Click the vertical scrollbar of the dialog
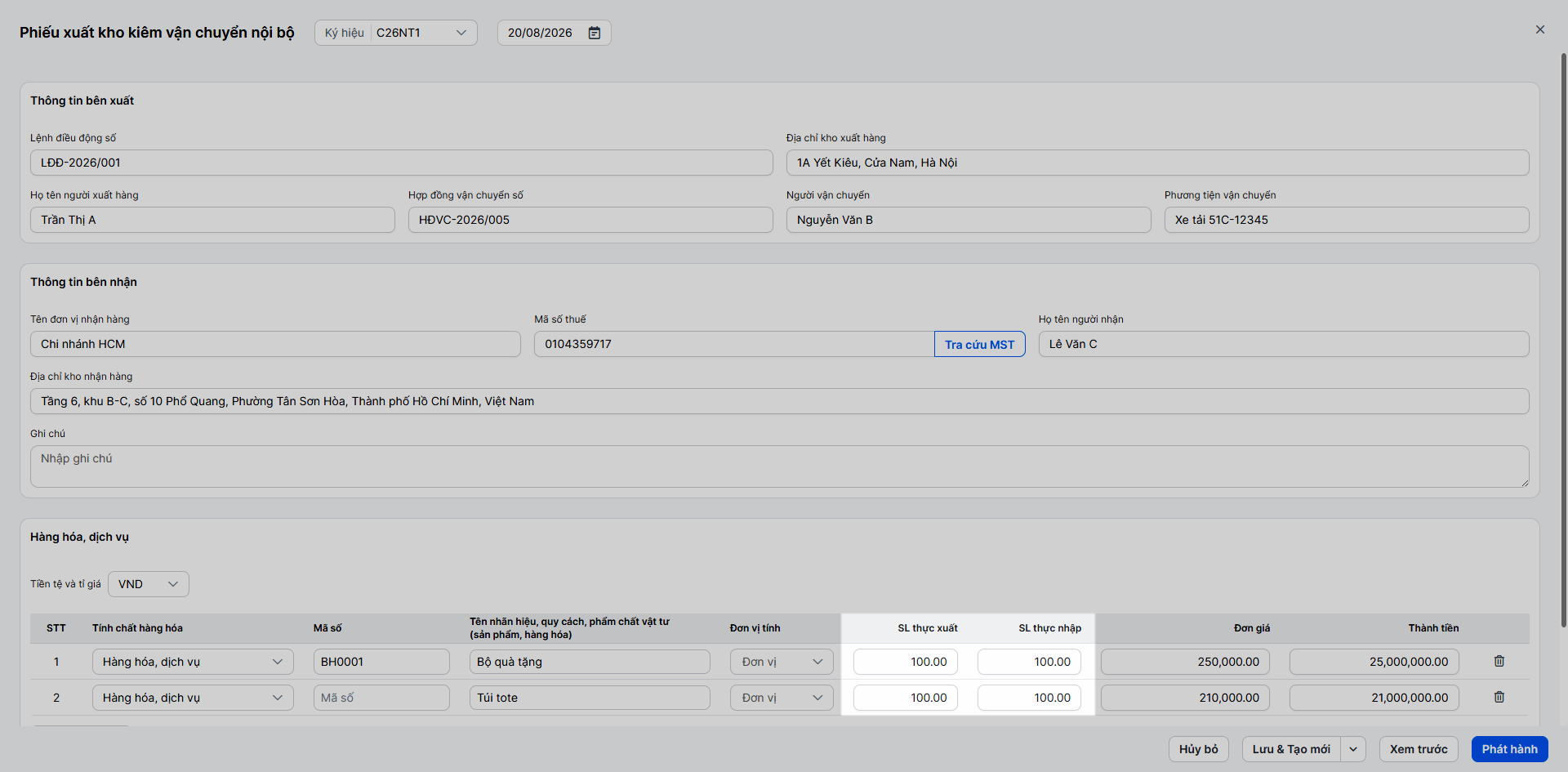1568x772 pixels. (1564, 341)
